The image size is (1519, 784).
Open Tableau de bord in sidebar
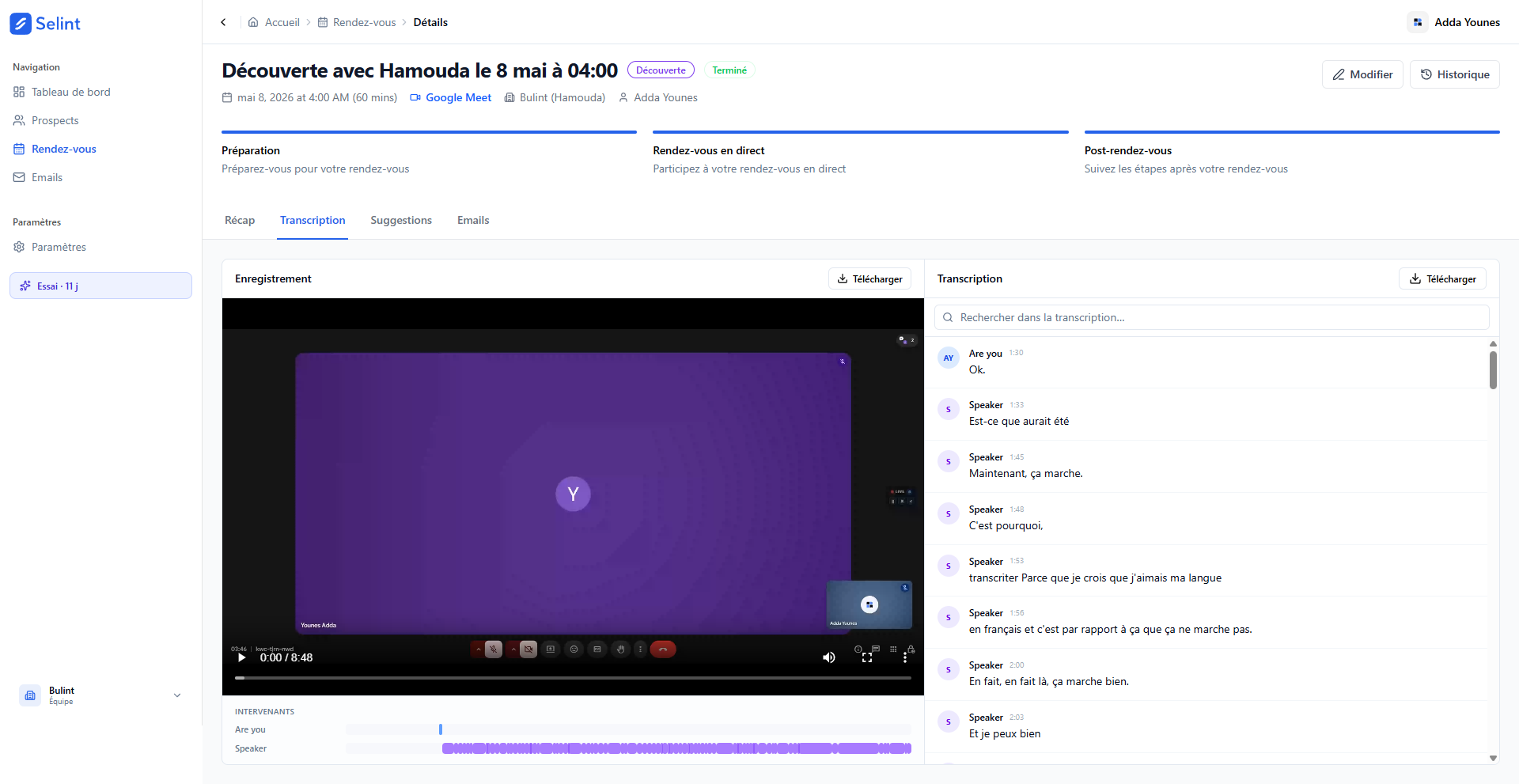point(101,92)
